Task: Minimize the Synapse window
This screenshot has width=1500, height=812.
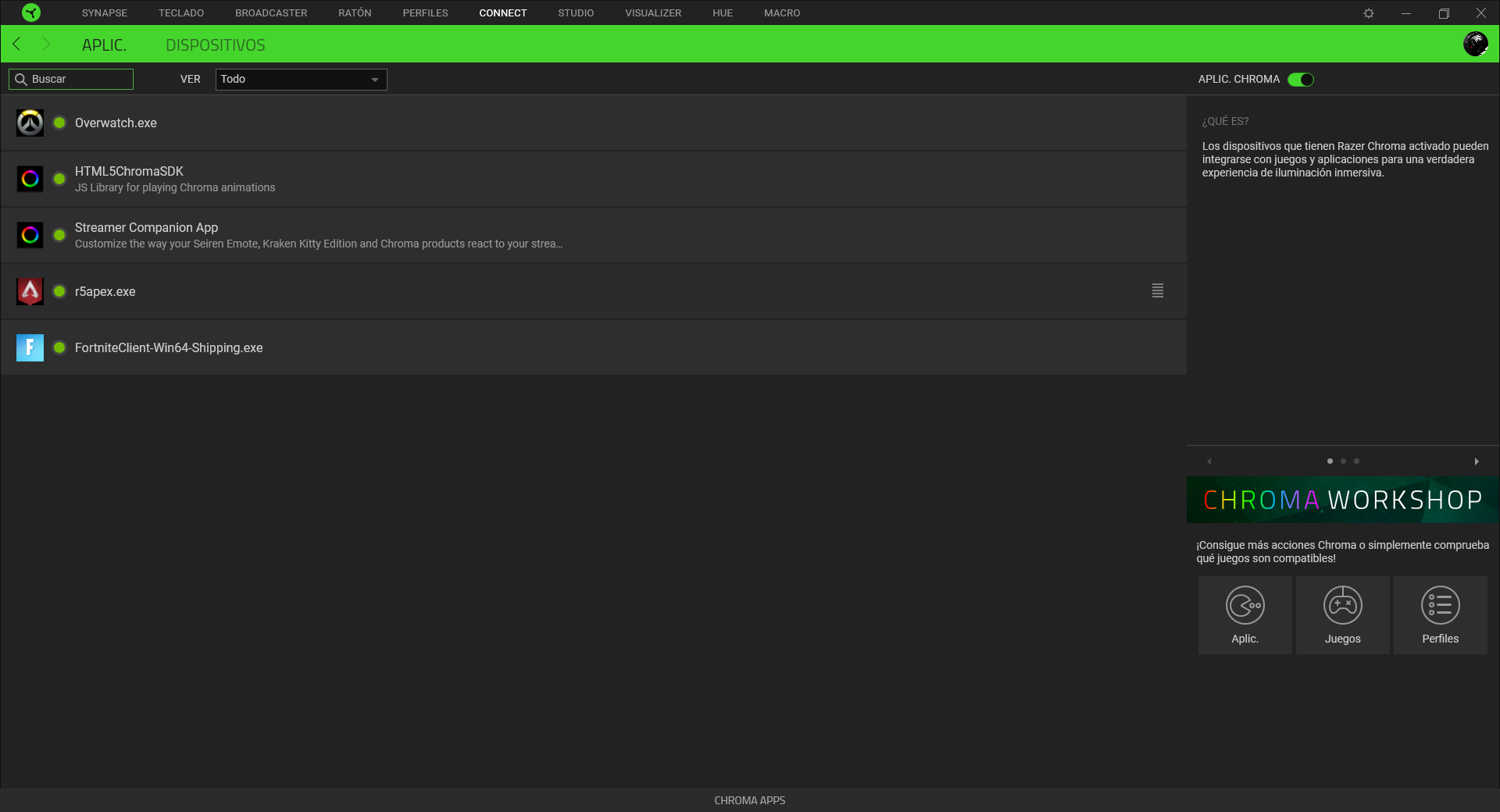Action: pos(1406,13)
